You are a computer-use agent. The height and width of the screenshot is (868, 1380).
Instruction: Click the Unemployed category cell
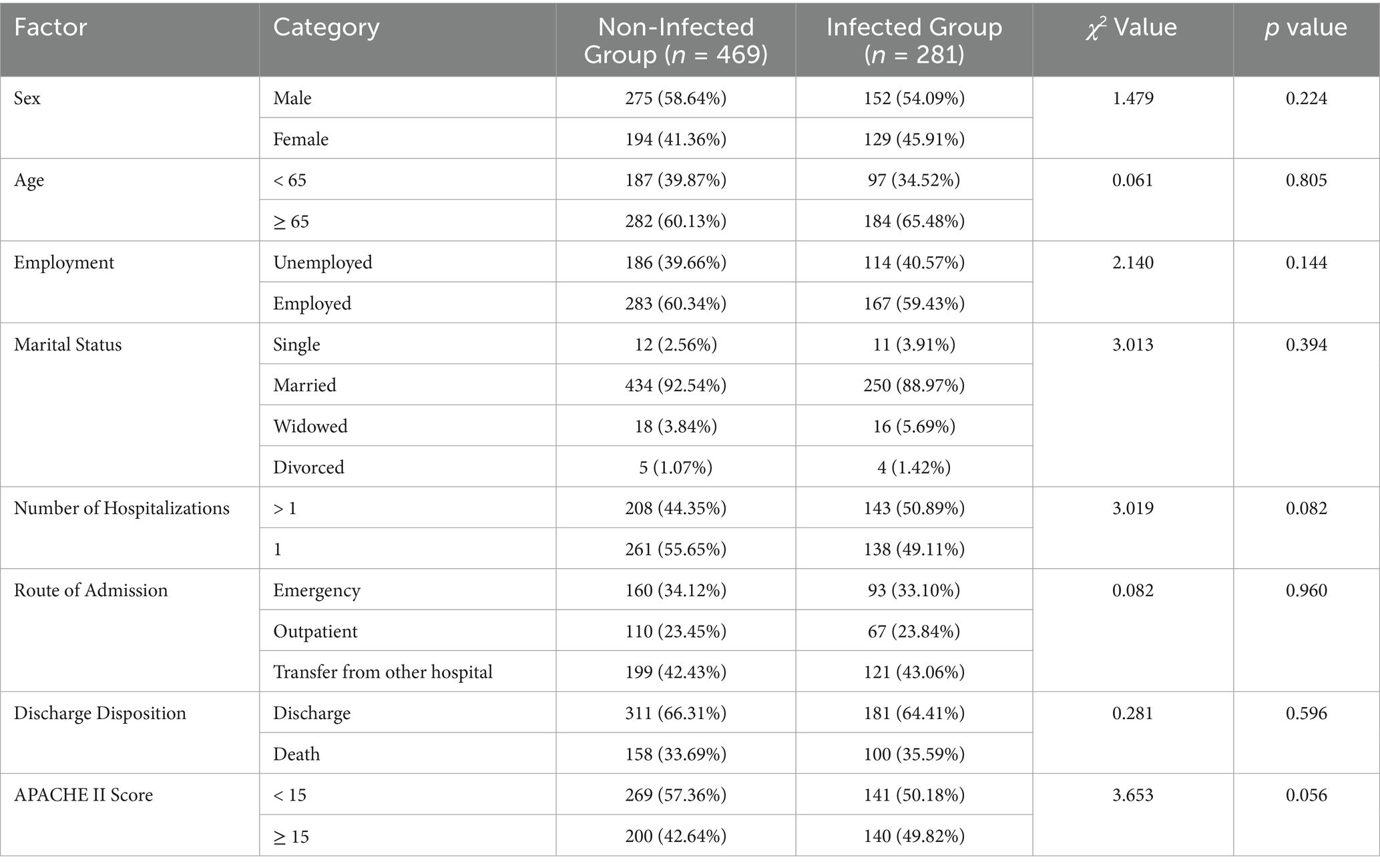[322, 262]
